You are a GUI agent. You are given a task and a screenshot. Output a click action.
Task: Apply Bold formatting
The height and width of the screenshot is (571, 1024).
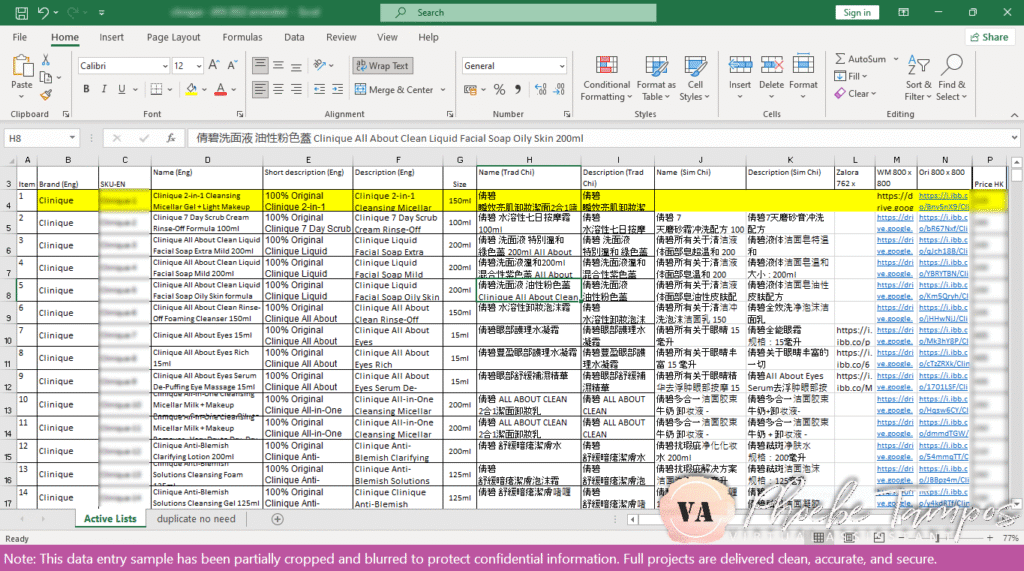[x=86, y=89]
